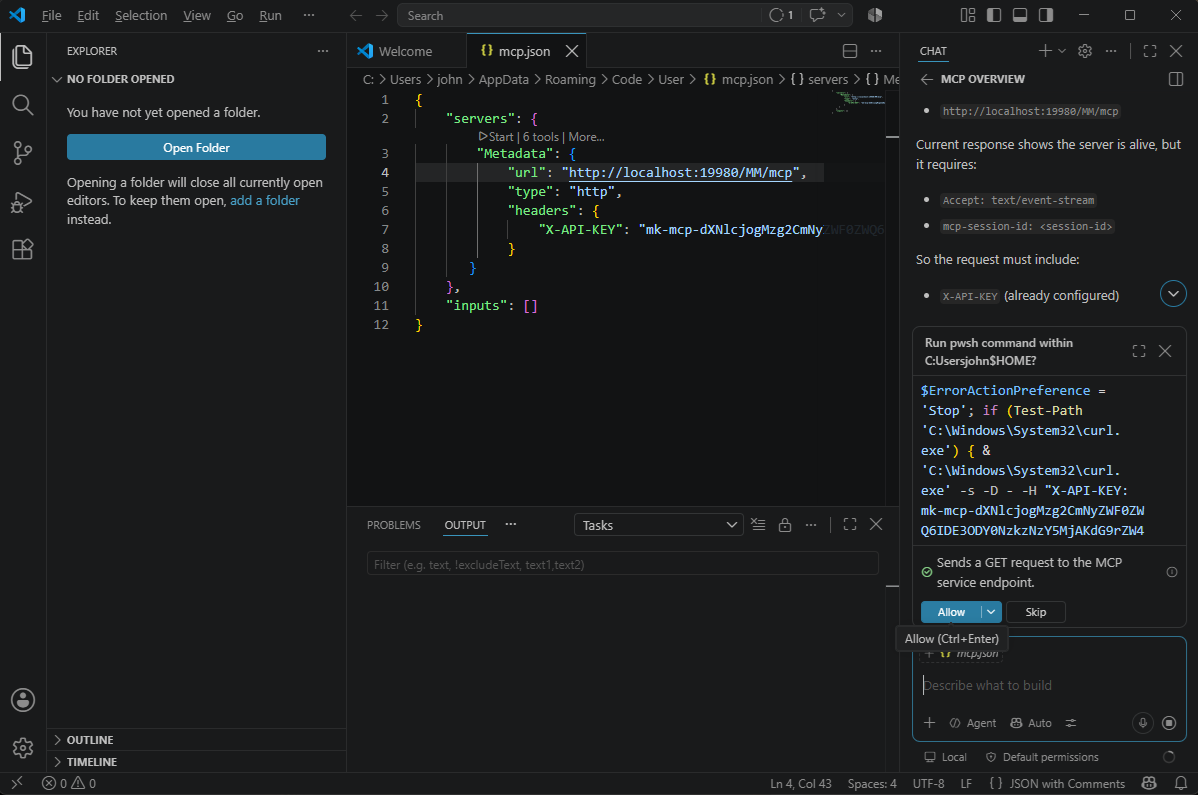
Task: Open chat tools configuration icon
Action: [1071, 722]
